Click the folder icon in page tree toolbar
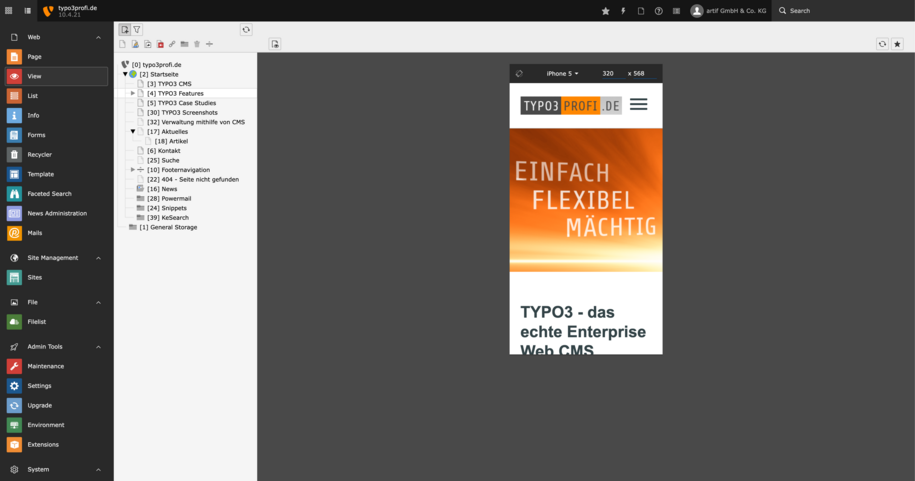This screenshot has height=481, width=915. (184, 44)
